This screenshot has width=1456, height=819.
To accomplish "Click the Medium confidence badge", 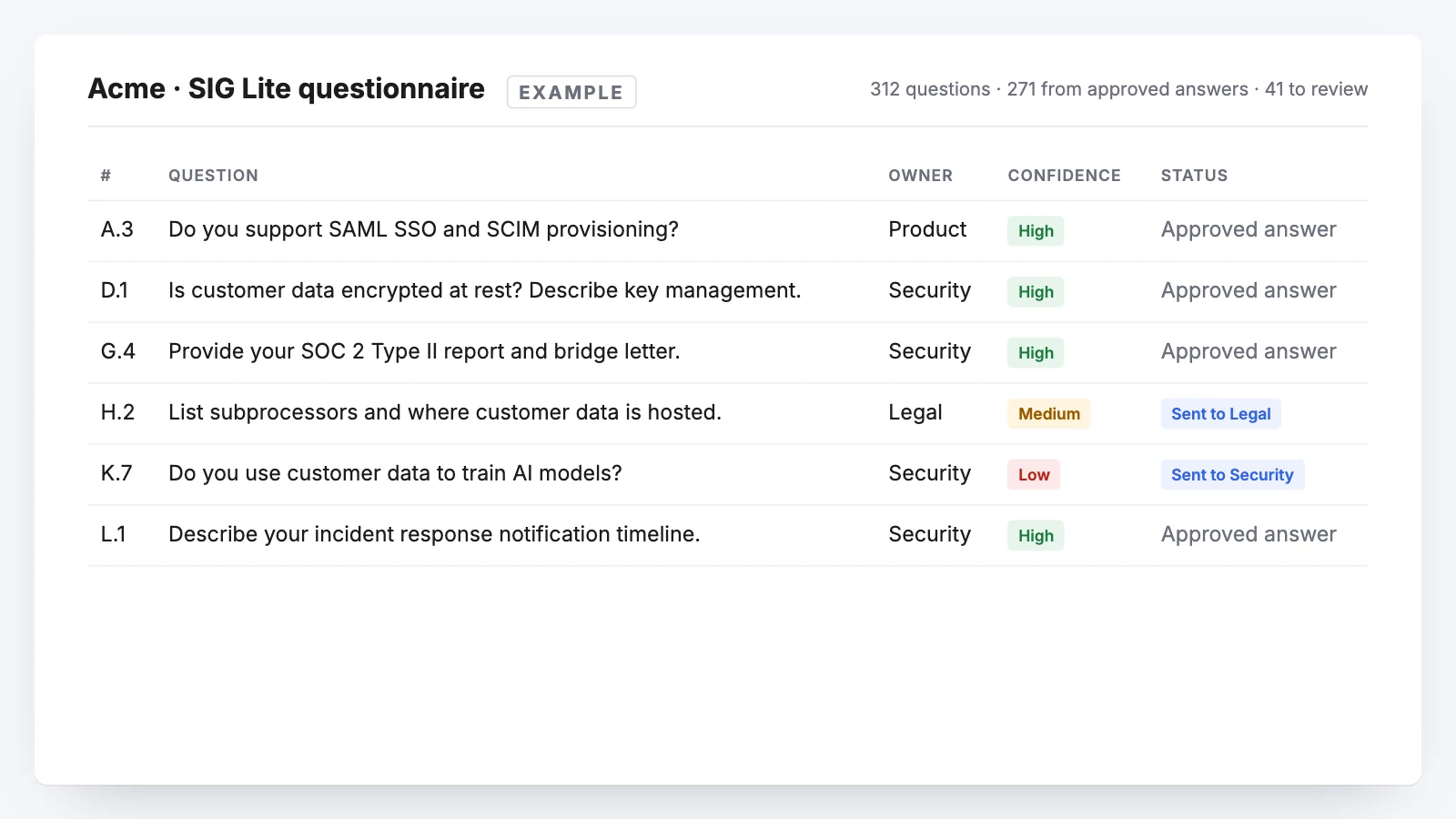I will [1048, 414].
